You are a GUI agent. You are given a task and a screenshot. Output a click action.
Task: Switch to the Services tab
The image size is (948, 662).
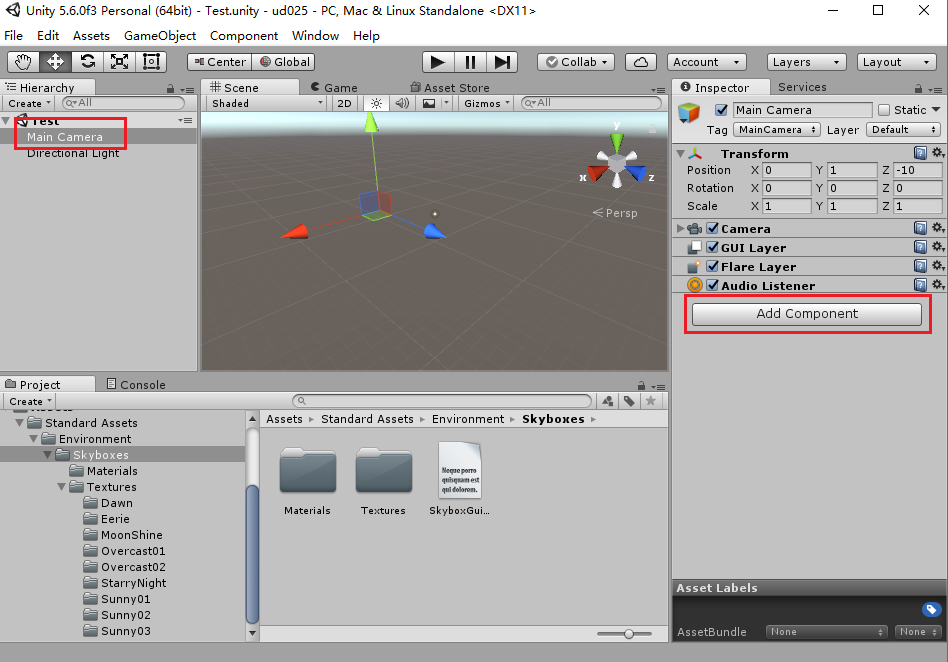[802, 87]
